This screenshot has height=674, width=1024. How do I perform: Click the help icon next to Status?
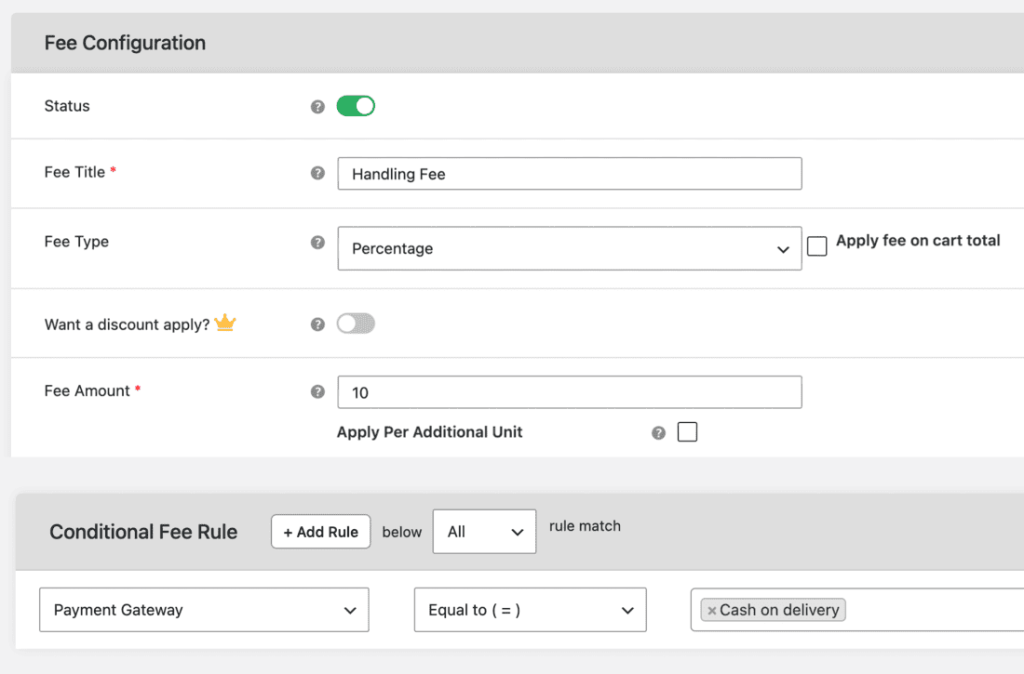[x=317, y=106]
